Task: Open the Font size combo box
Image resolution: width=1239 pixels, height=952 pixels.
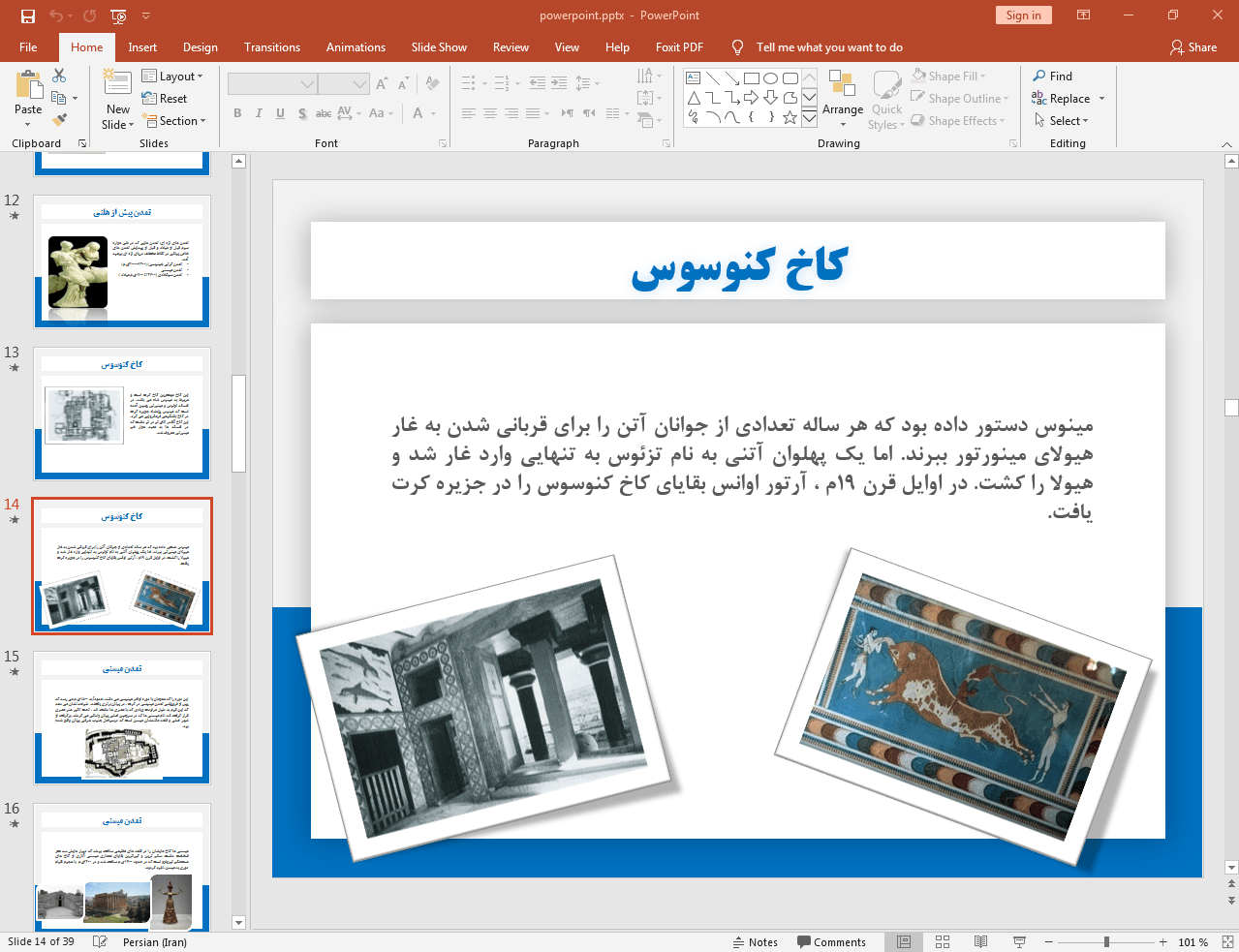Action: pos(343,84)
